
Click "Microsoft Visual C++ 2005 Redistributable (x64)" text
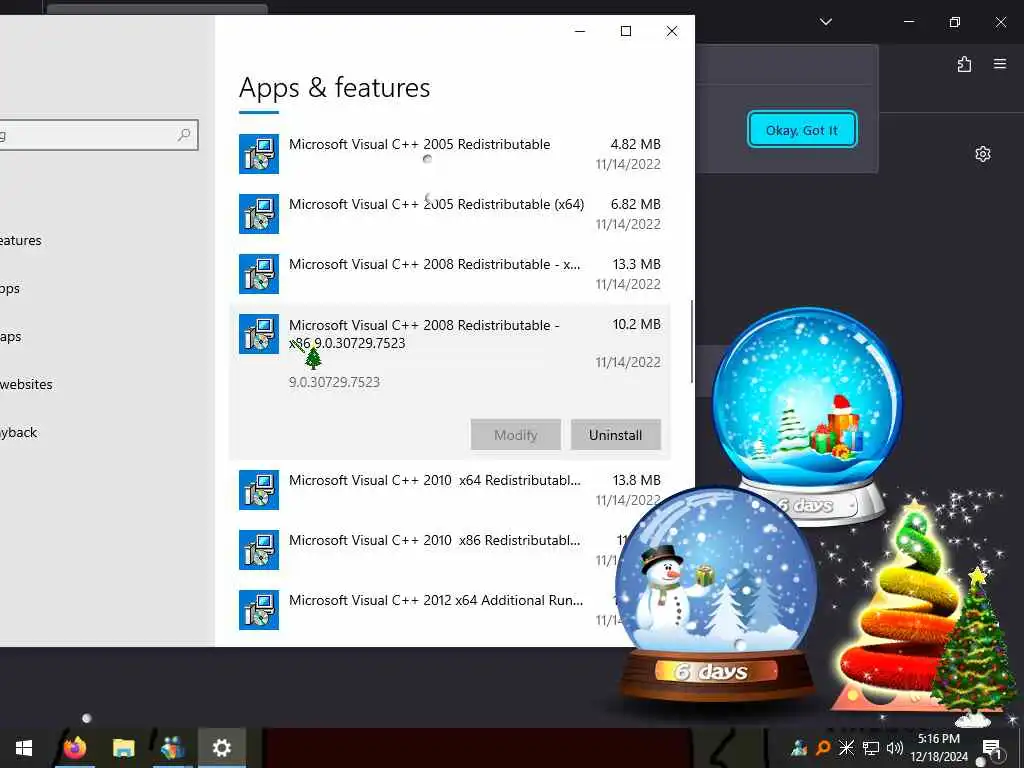436,204
